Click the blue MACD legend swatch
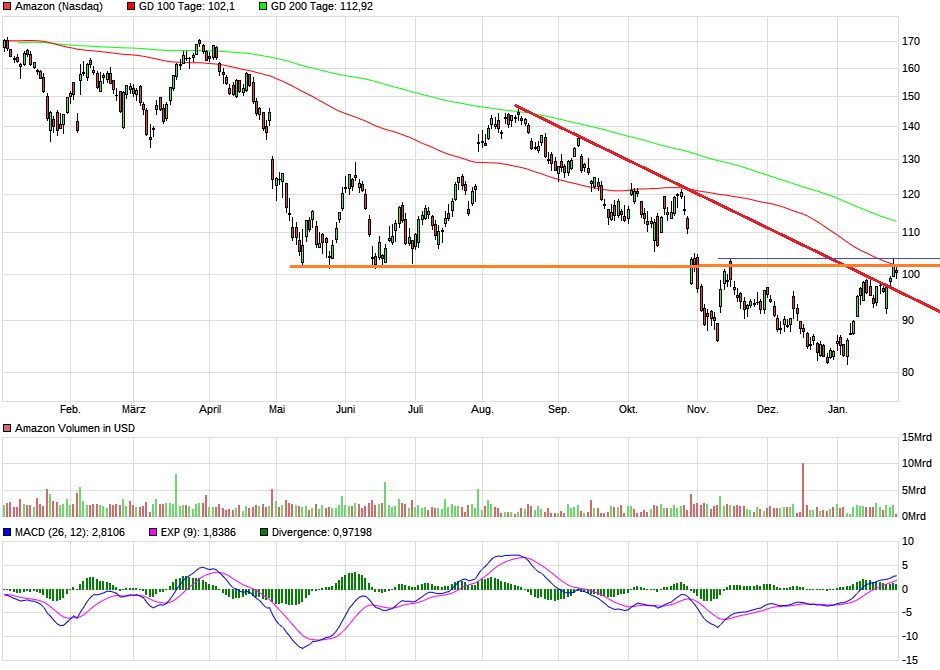 (7, 532)
